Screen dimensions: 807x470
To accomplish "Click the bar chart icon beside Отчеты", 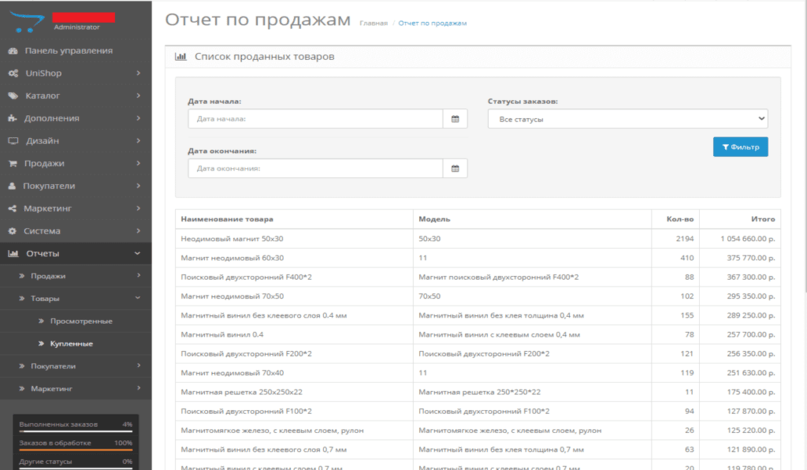I will click(x=13, y=253).
